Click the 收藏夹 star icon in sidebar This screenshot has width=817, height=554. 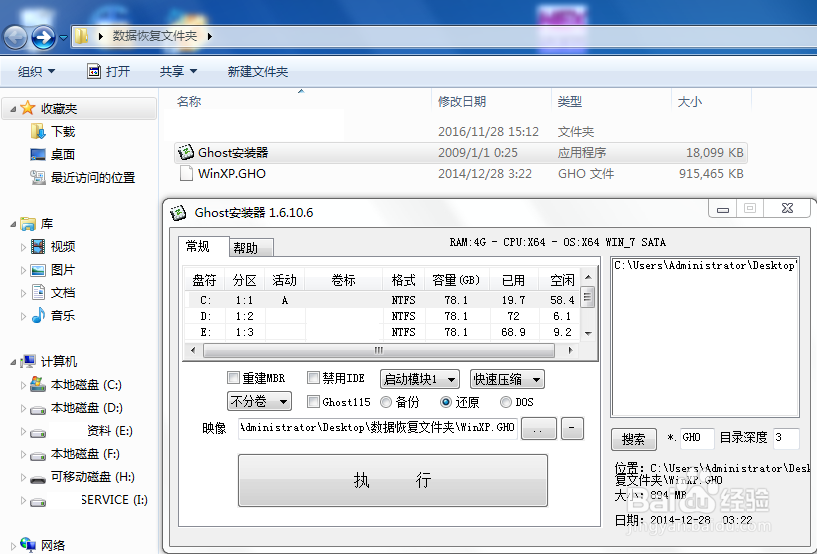pyautogui.click(x=28, y=108)
